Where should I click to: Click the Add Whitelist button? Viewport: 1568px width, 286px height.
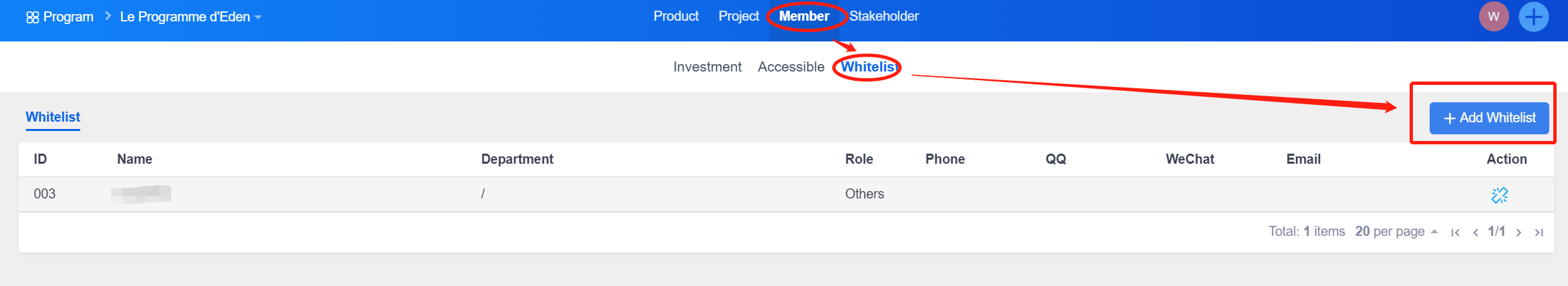1488,118
